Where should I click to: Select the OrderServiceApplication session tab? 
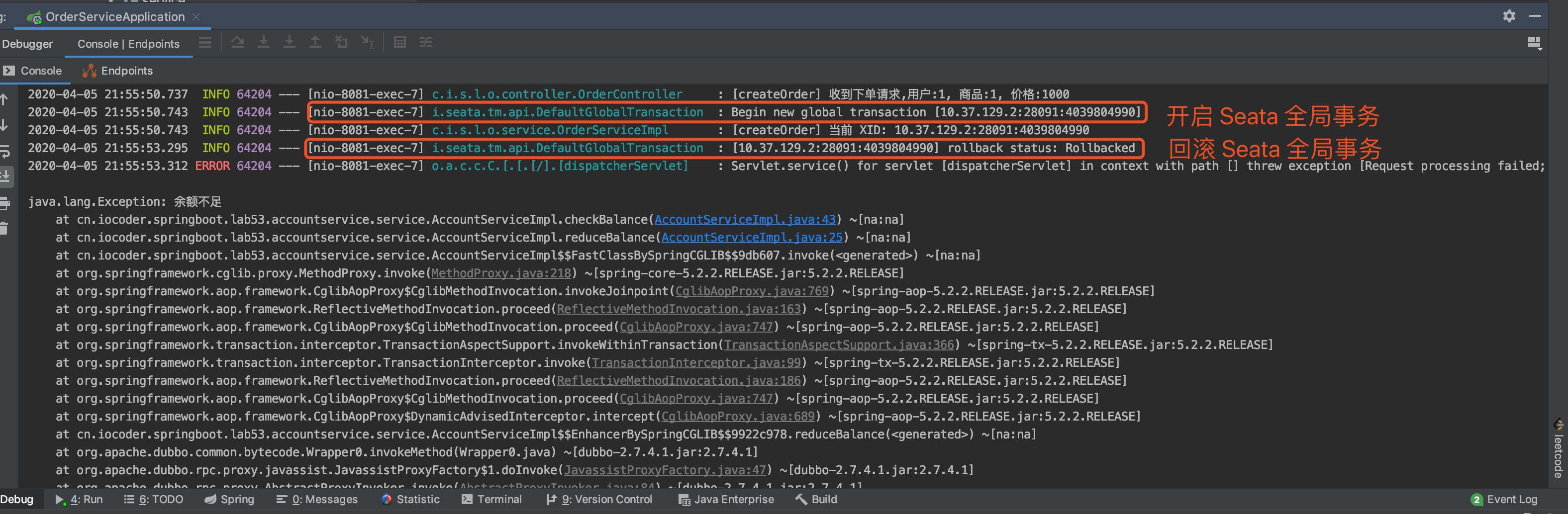coord(114,17)
